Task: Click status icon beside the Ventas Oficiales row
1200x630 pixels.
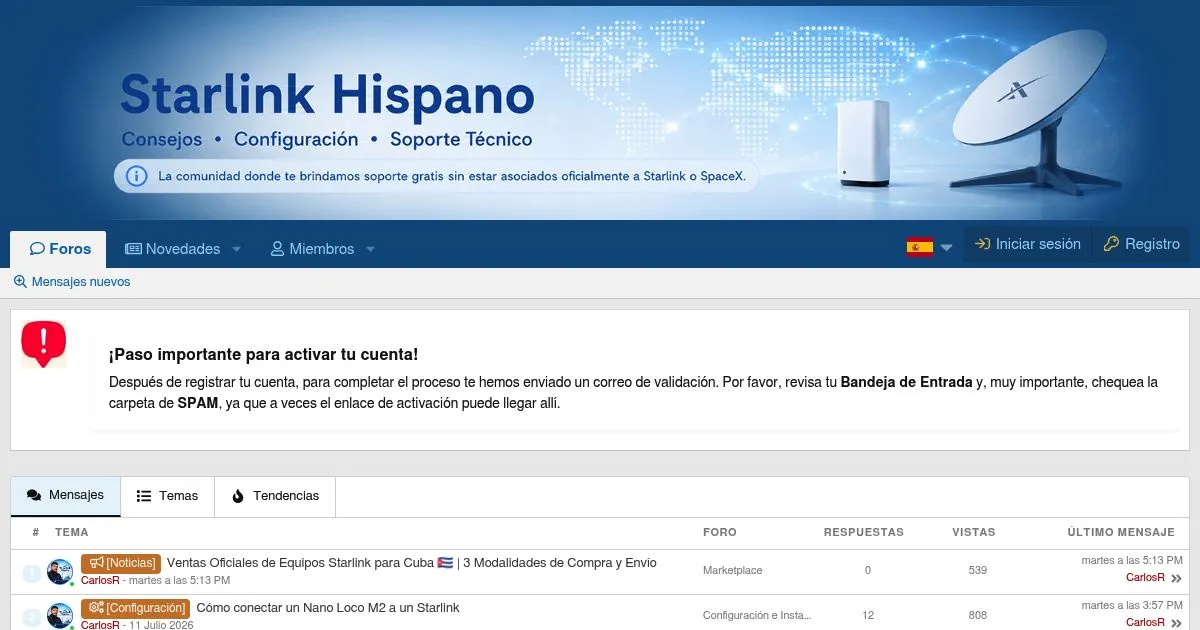Action: coord(32,573)
